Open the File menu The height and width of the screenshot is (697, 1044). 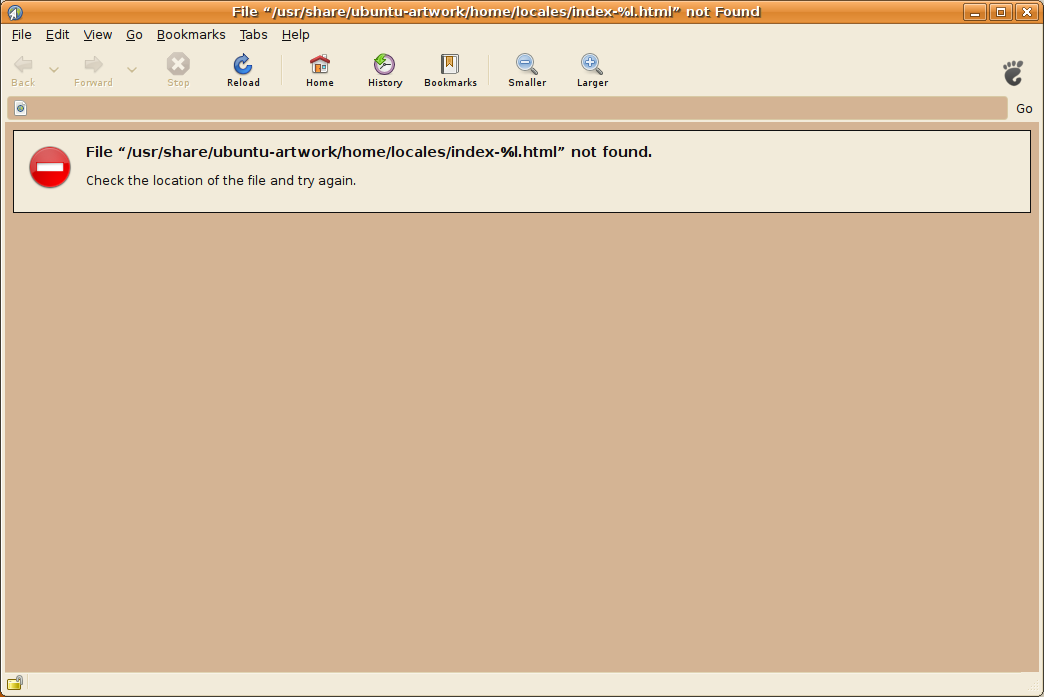click(21, 35)
